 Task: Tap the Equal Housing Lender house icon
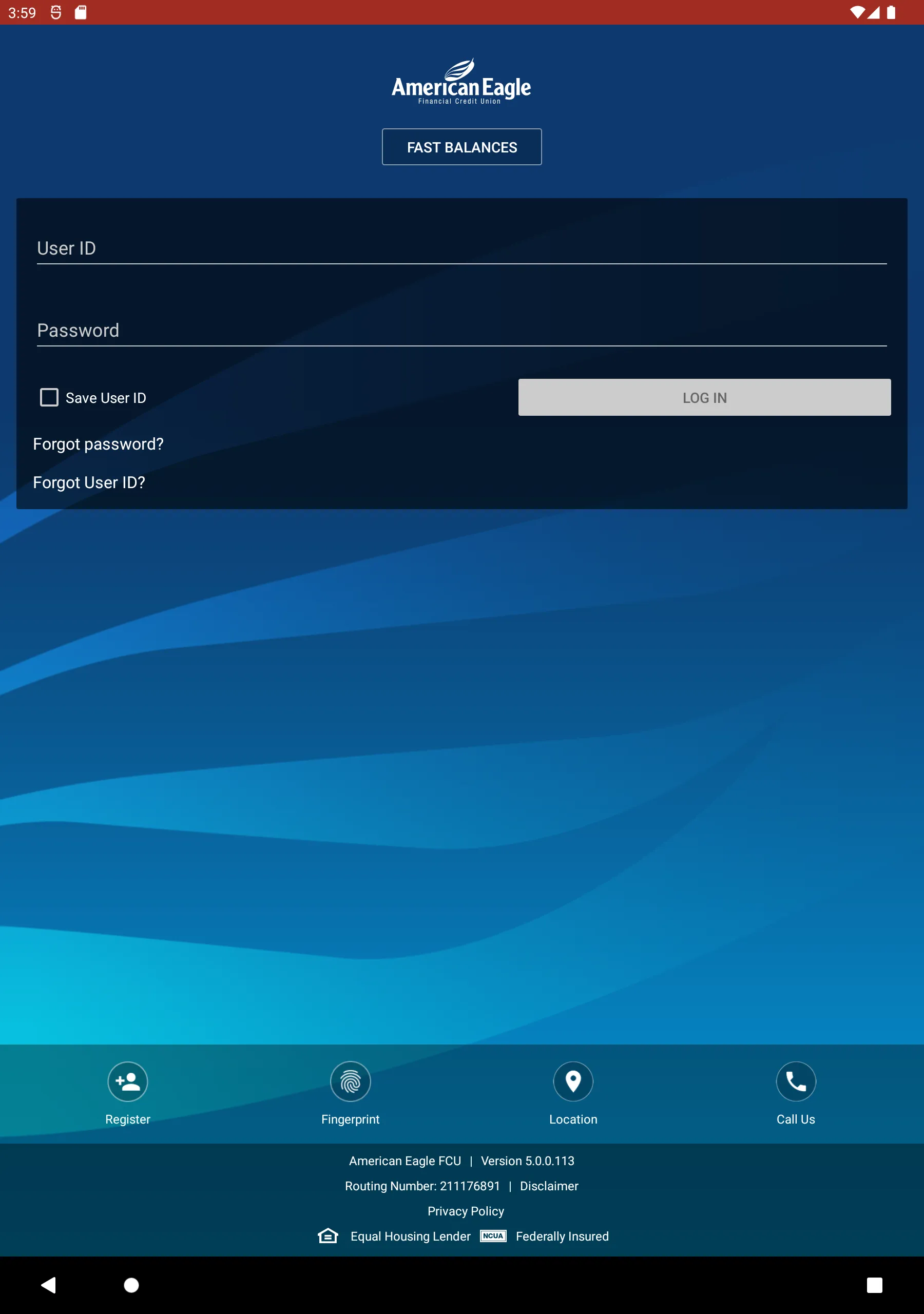click(x=328, y=1235)
